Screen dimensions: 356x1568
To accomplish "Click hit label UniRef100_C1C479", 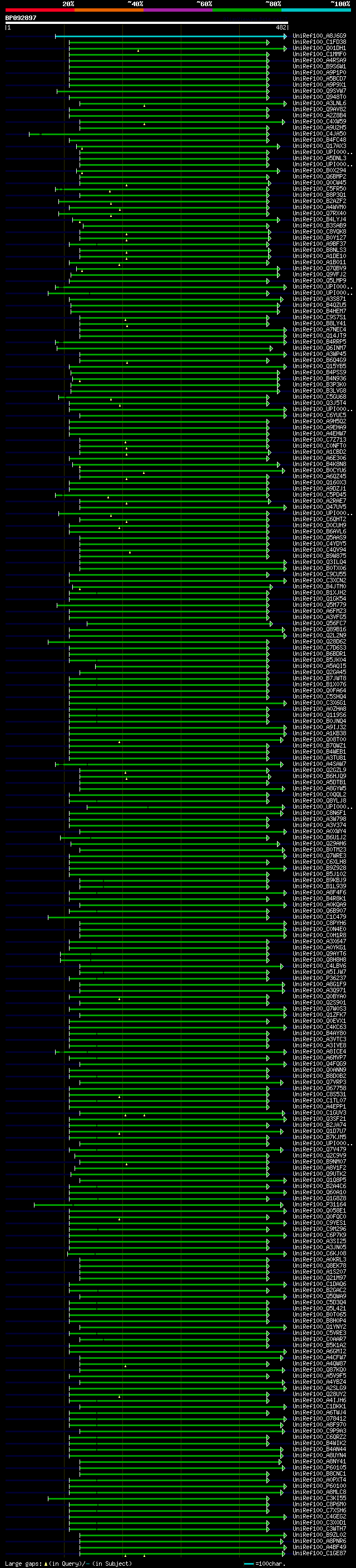I will (x=319, y=917).
